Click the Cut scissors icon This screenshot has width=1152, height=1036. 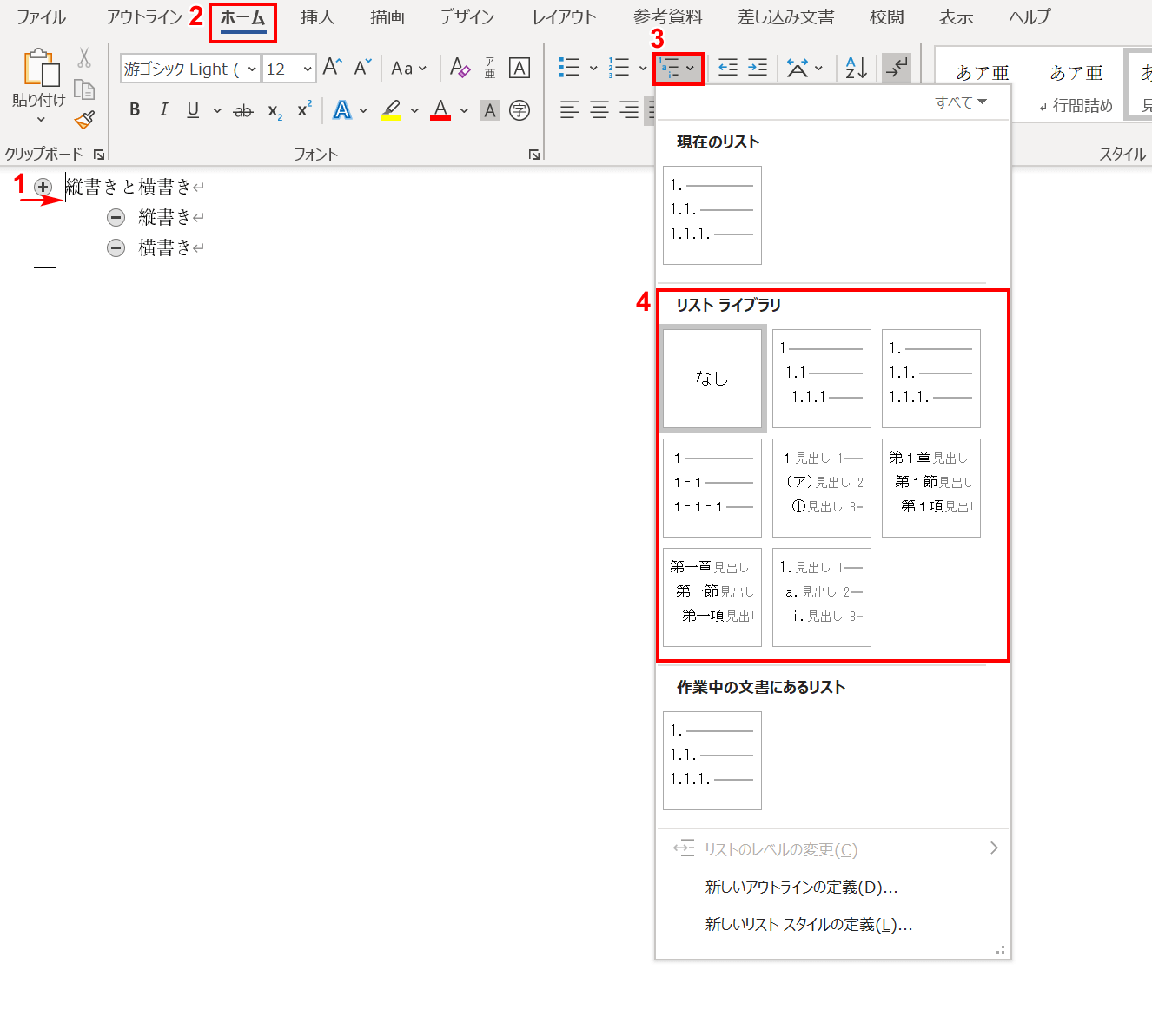[x=84, y=58]
